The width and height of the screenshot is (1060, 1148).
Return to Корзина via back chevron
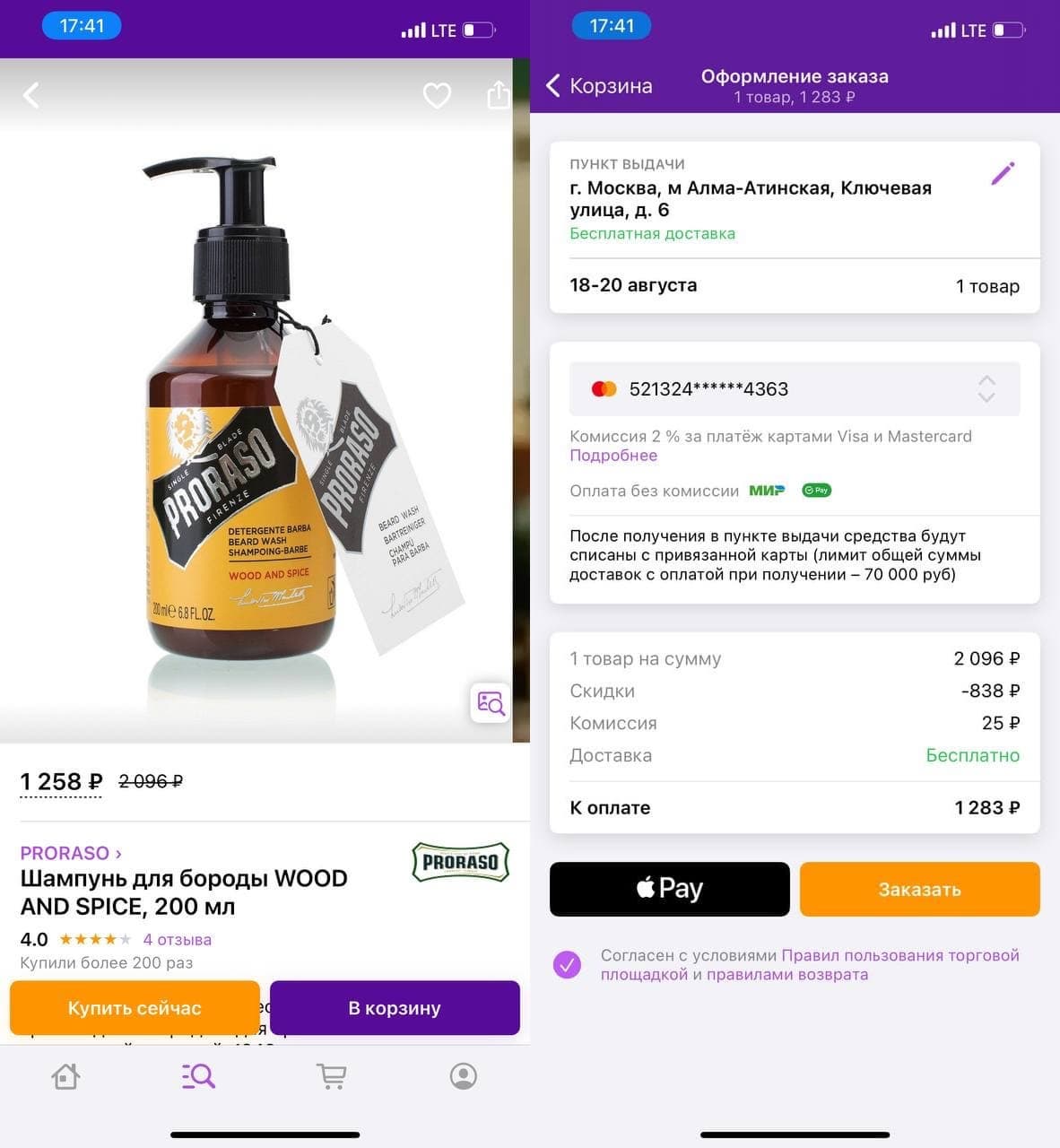point(554,86)
